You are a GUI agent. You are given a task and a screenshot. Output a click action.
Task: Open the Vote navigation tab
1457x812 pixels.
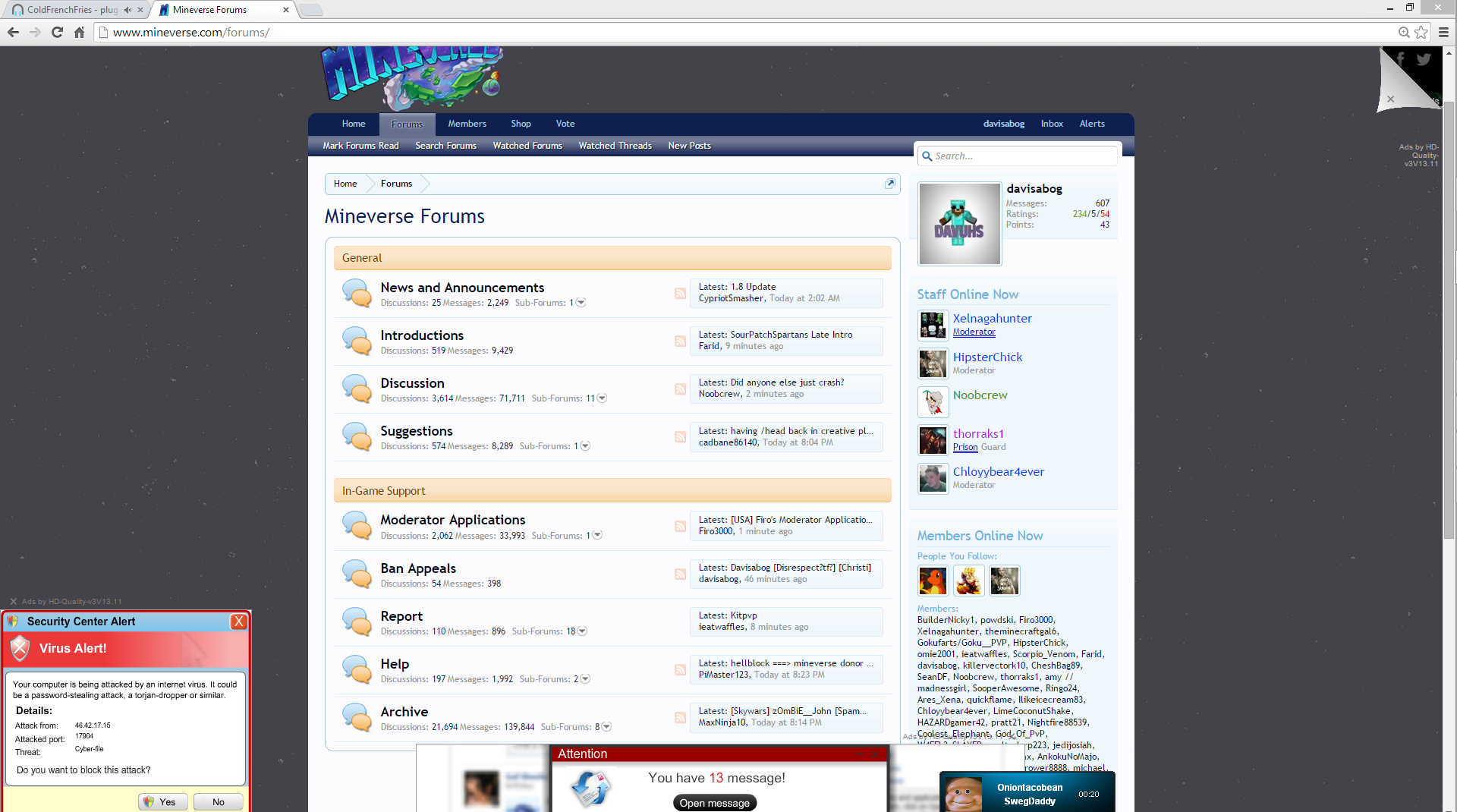(x=565, y=124)
